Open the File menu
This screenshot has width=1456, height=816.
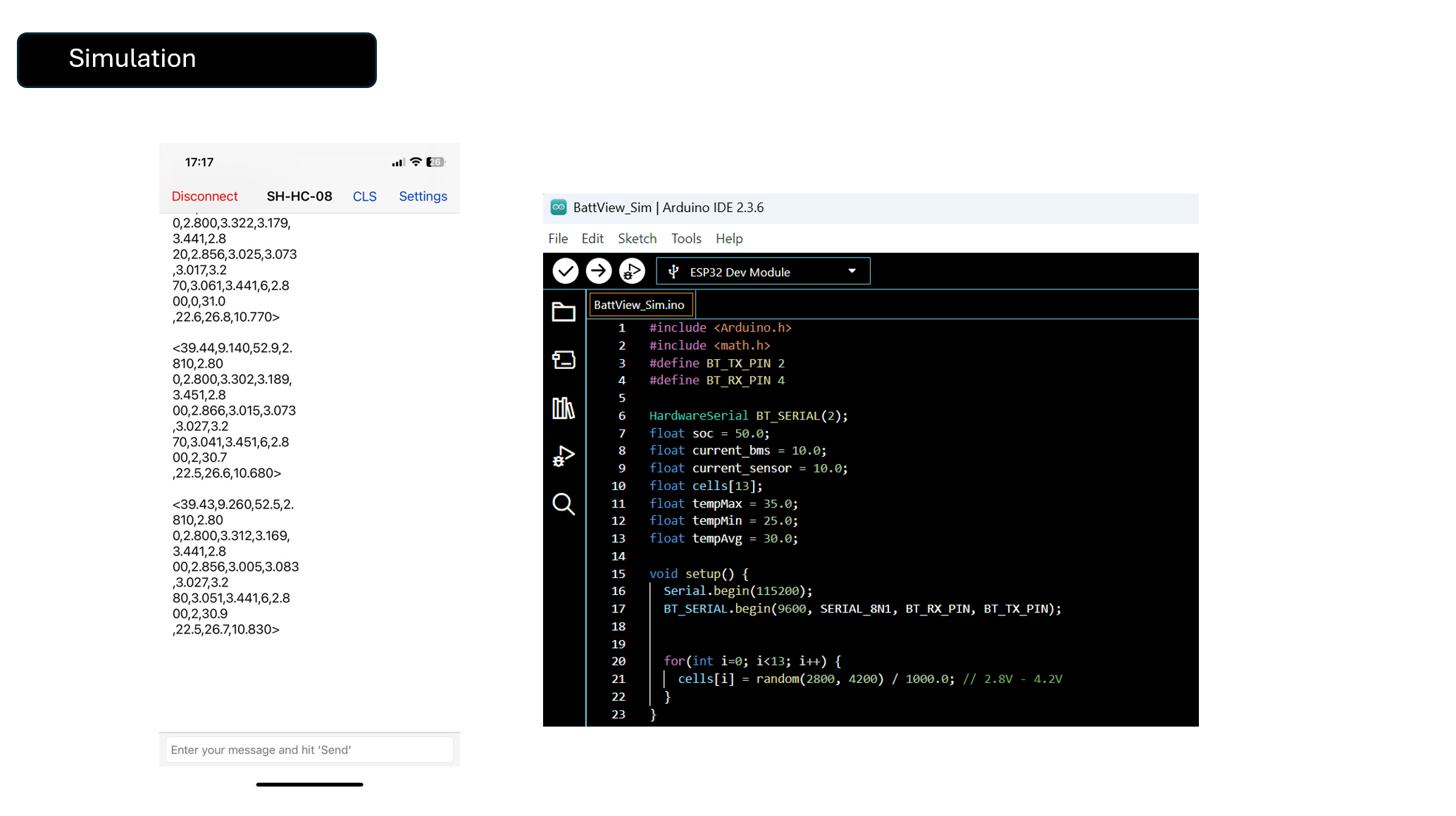[x=558, y=239]
